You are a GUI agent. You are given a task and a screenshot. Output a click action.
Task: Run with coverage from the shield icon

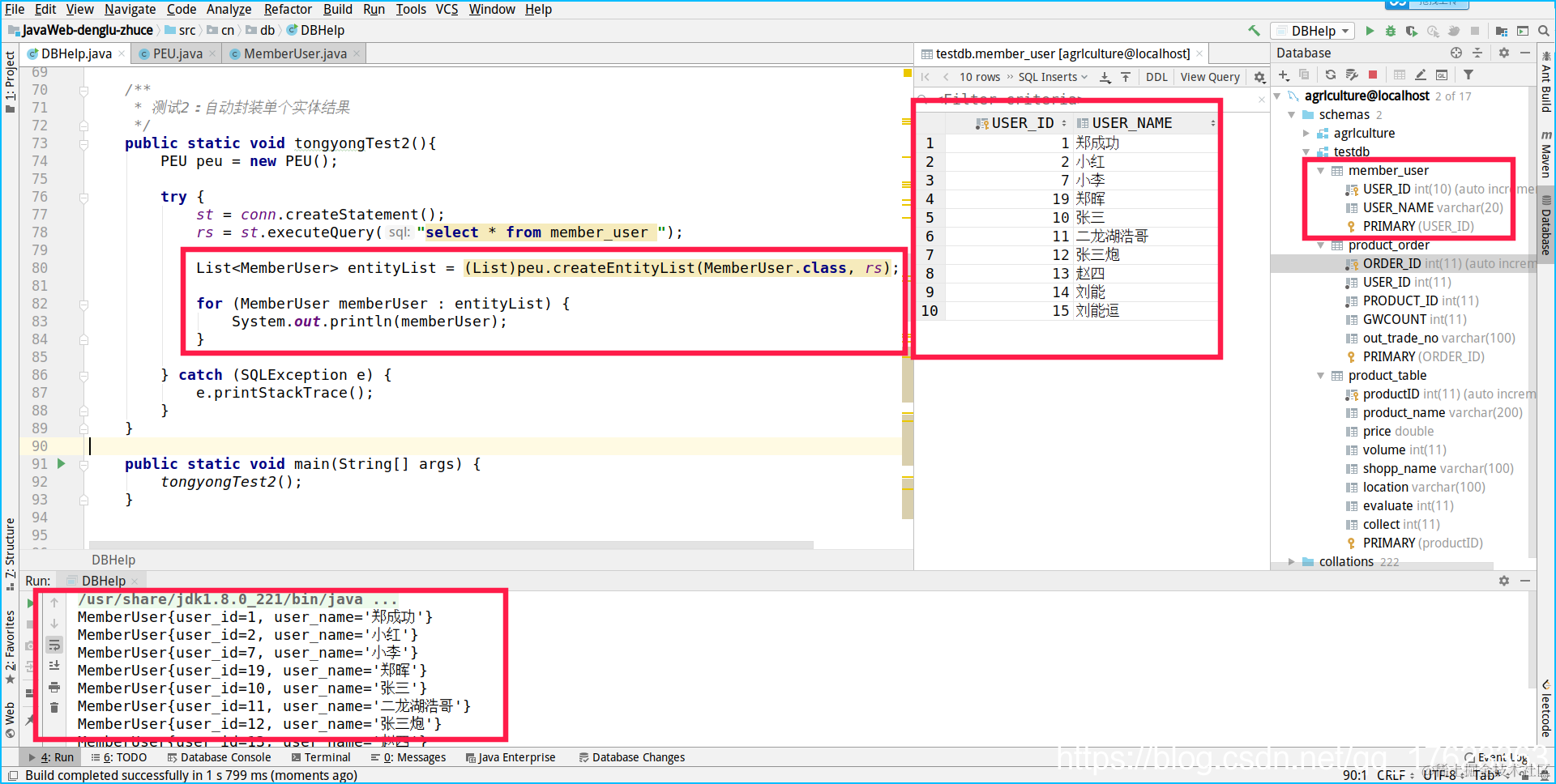click(x=1412, y=31)
